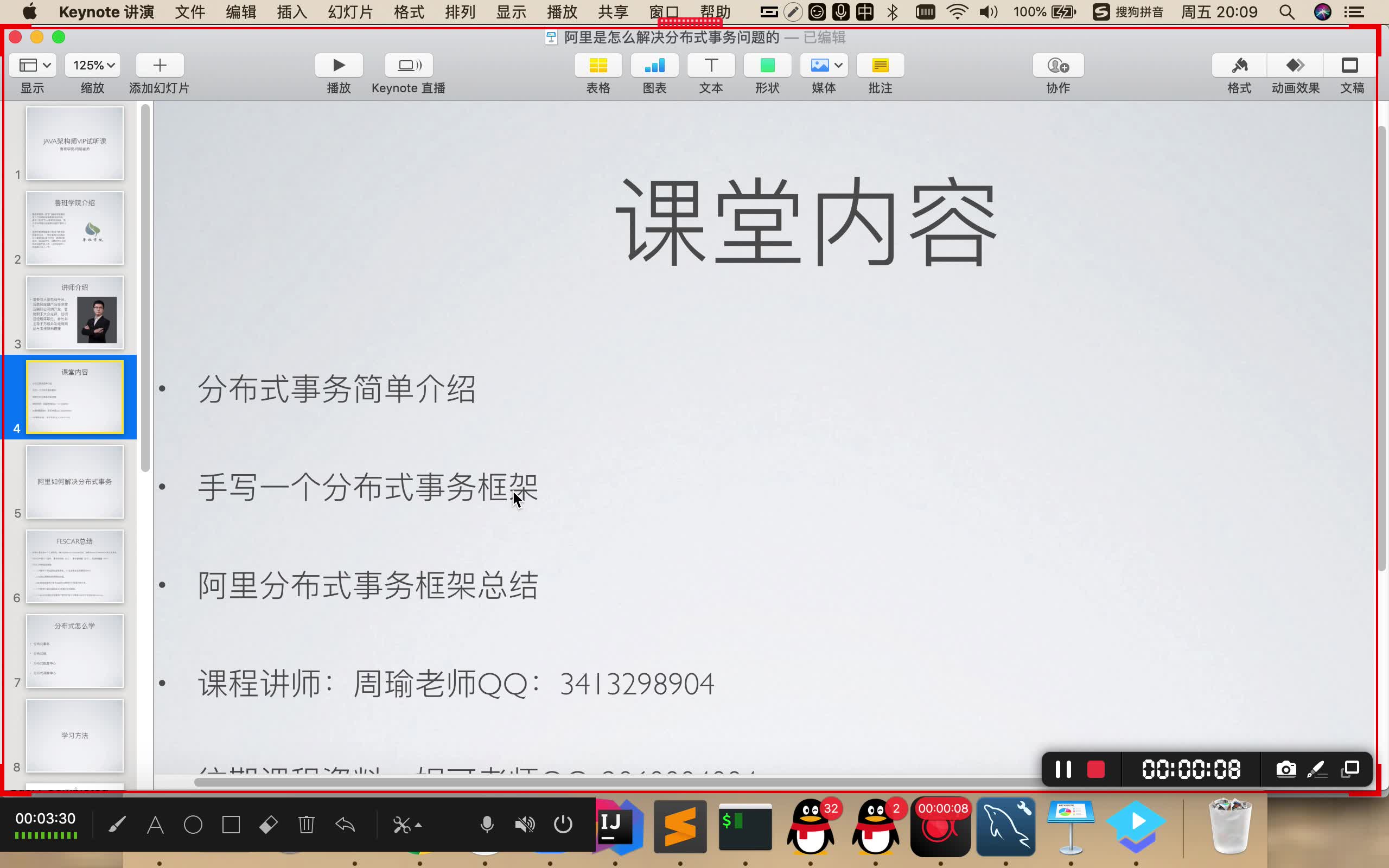
Task: Open the Keynote Live broadcast tool
Action: [x=408, y=66]
